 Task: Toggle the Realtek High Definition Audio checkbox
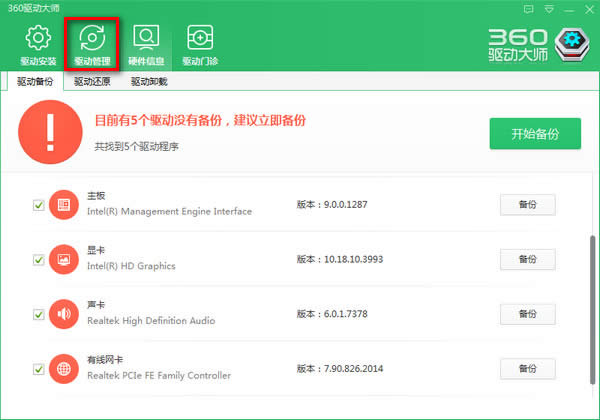39,315
